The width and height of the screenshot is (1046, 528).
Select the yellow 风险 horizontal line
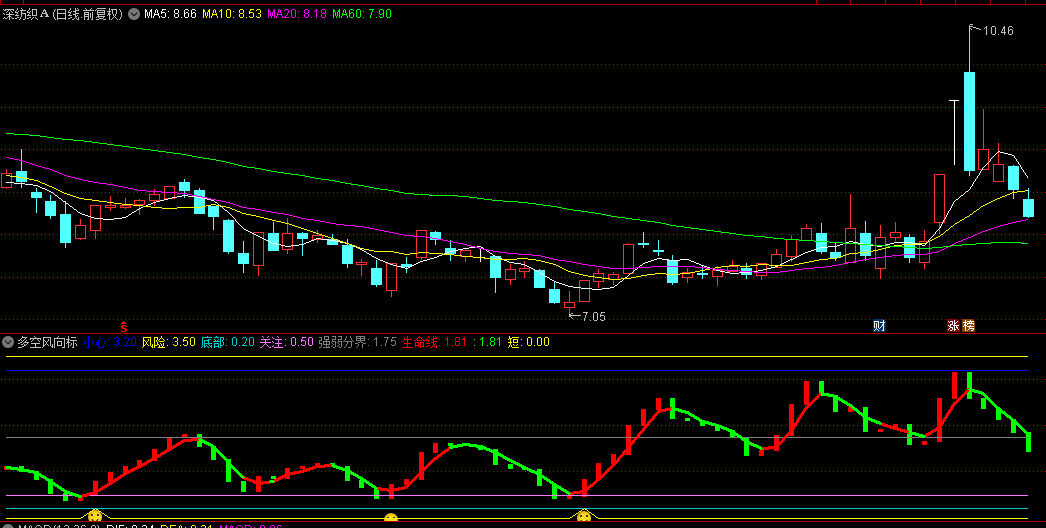pyautogui.click(x=517, y=356)
